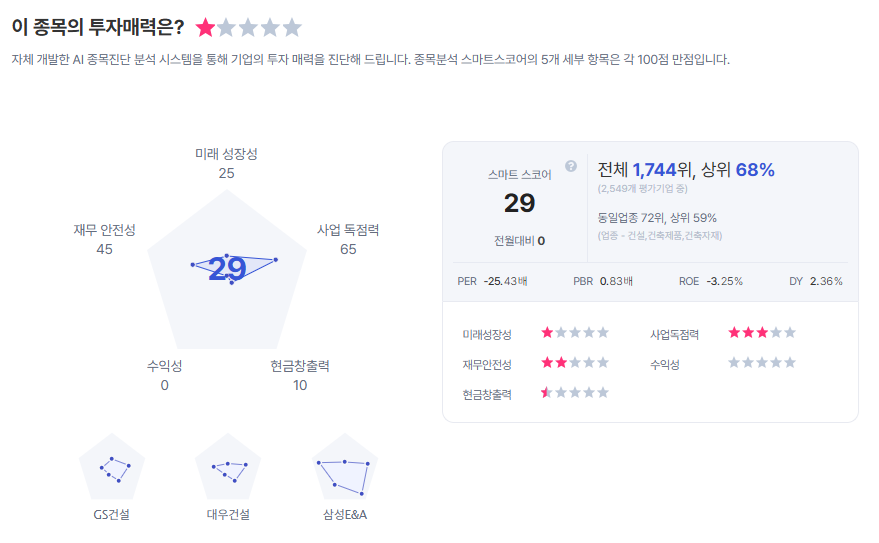
Task: Click the 미래성장성 star rating in the score panel
Action: [575, 333]
